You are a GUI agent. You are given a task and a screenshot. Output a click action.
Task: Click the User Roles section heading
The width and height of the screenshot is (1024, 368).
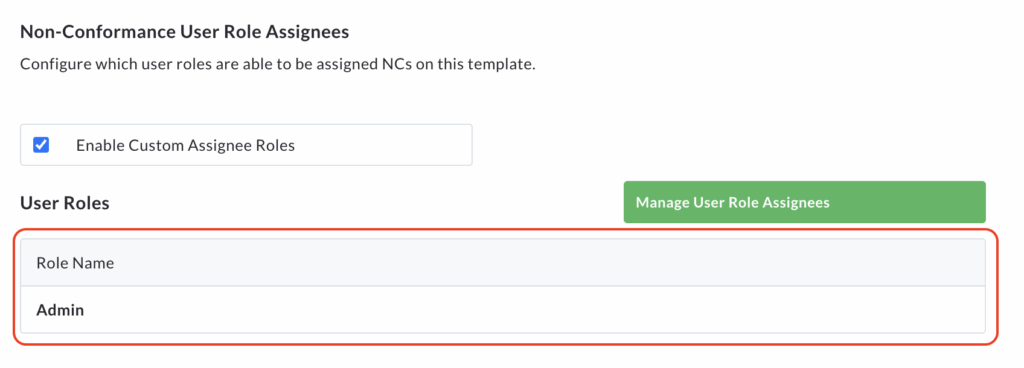pos(65,203)
